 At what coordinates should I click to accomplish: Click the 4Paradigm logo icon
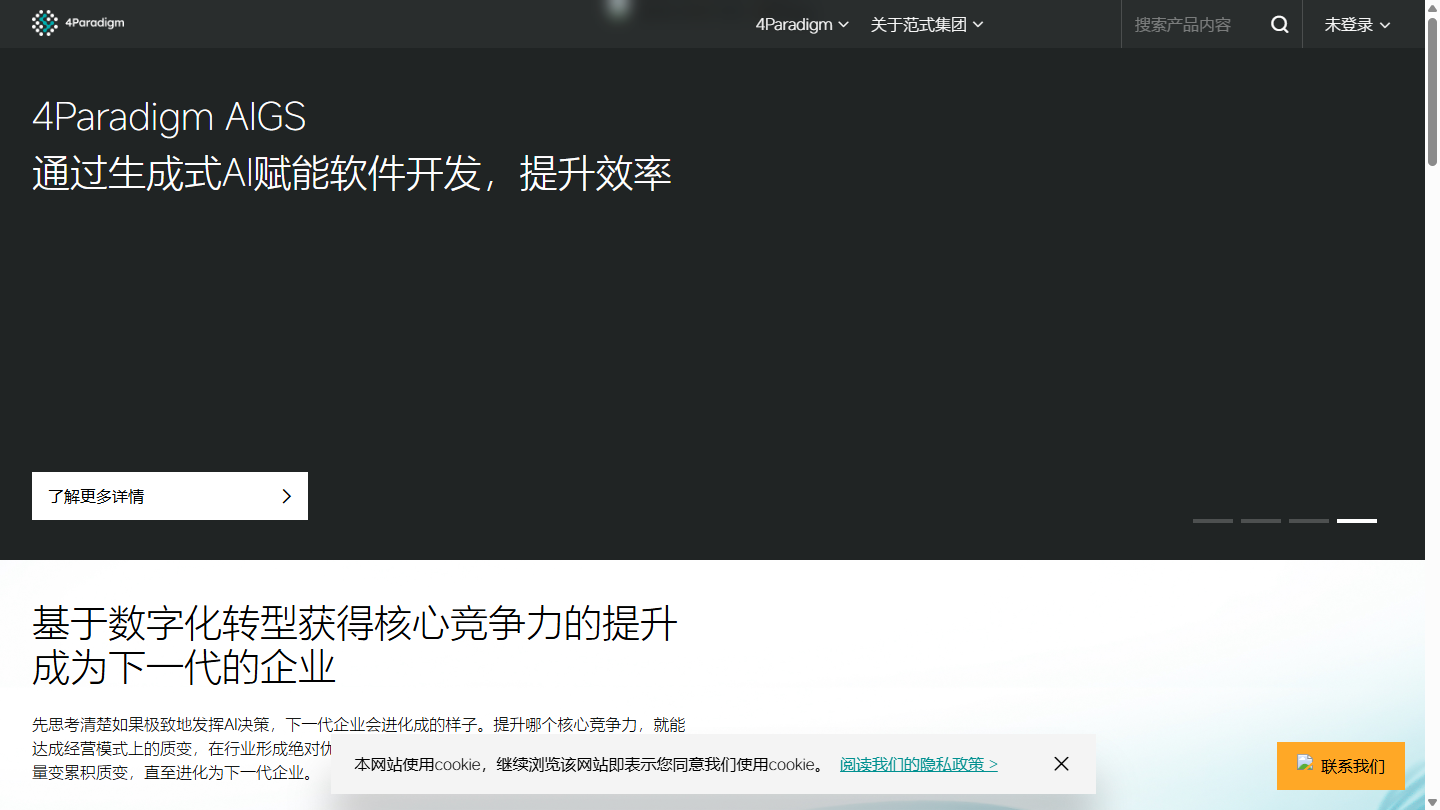[x=45, y=23]
